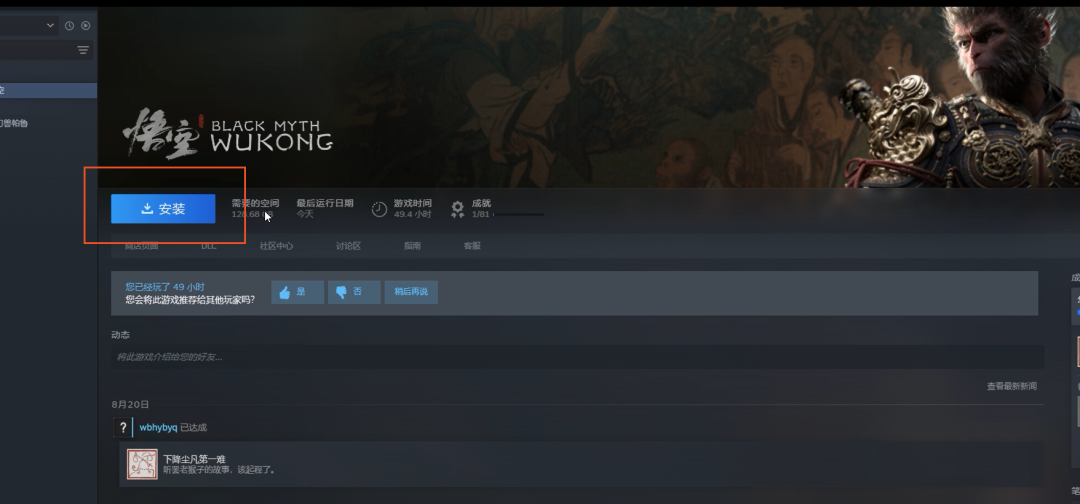The width and height of the screenshot is (1080, 504).
Task: Click the achievements 1/81 progress bar
Action: pos(519,215)
